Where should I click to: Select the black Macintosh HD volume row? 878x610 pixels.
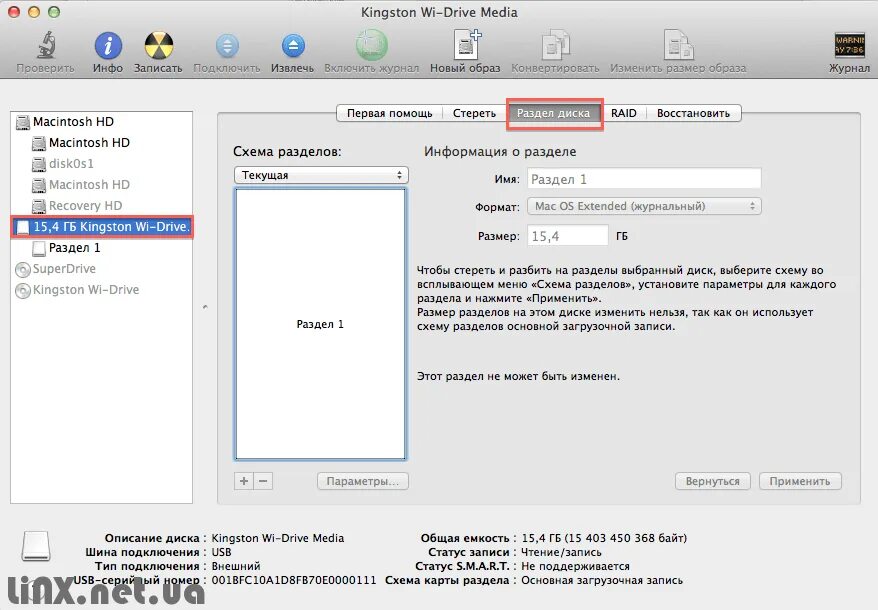[101, 143]
